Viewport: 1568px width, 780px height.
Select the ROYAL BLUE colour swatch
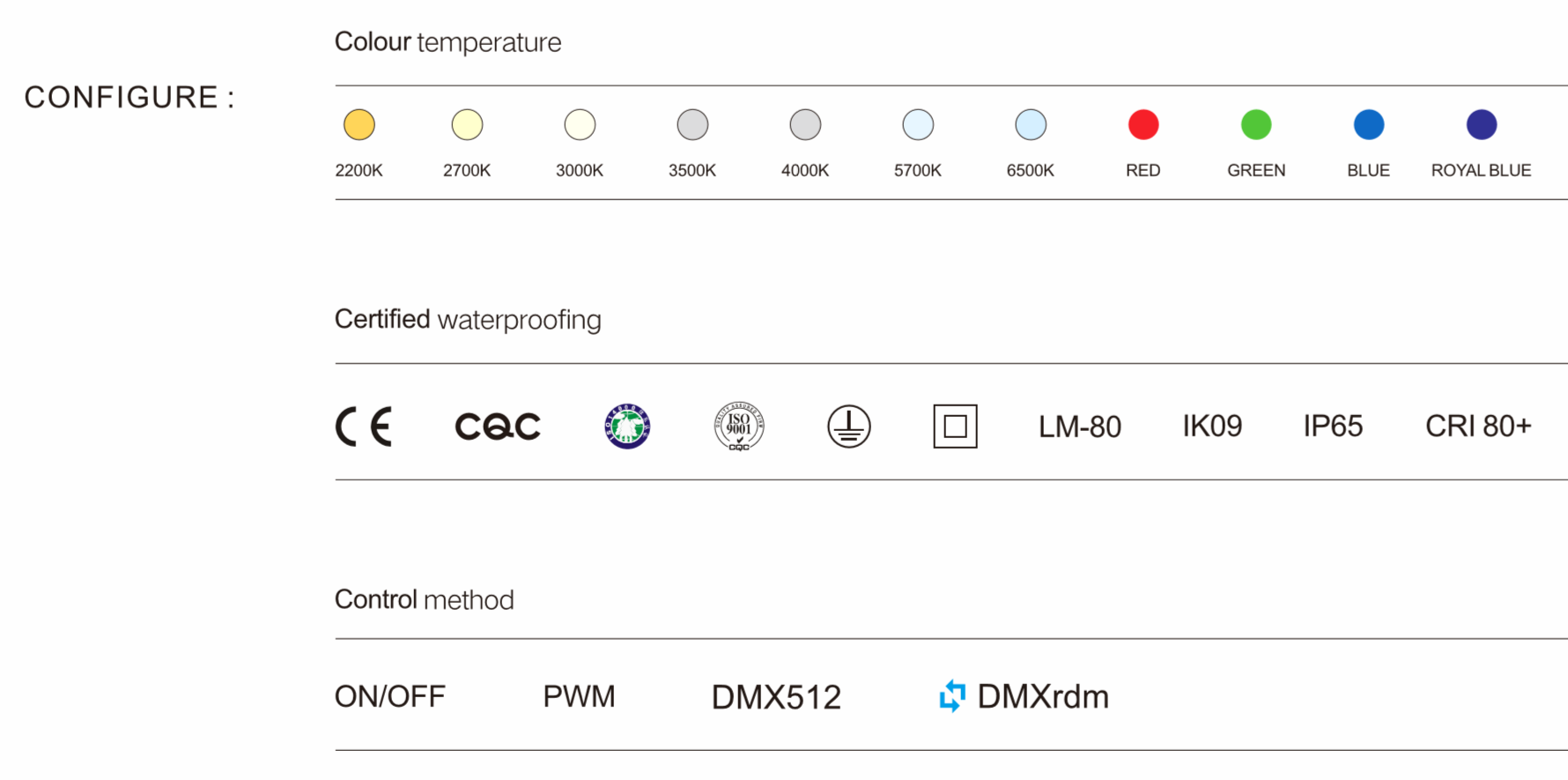tap(1482, 125)
